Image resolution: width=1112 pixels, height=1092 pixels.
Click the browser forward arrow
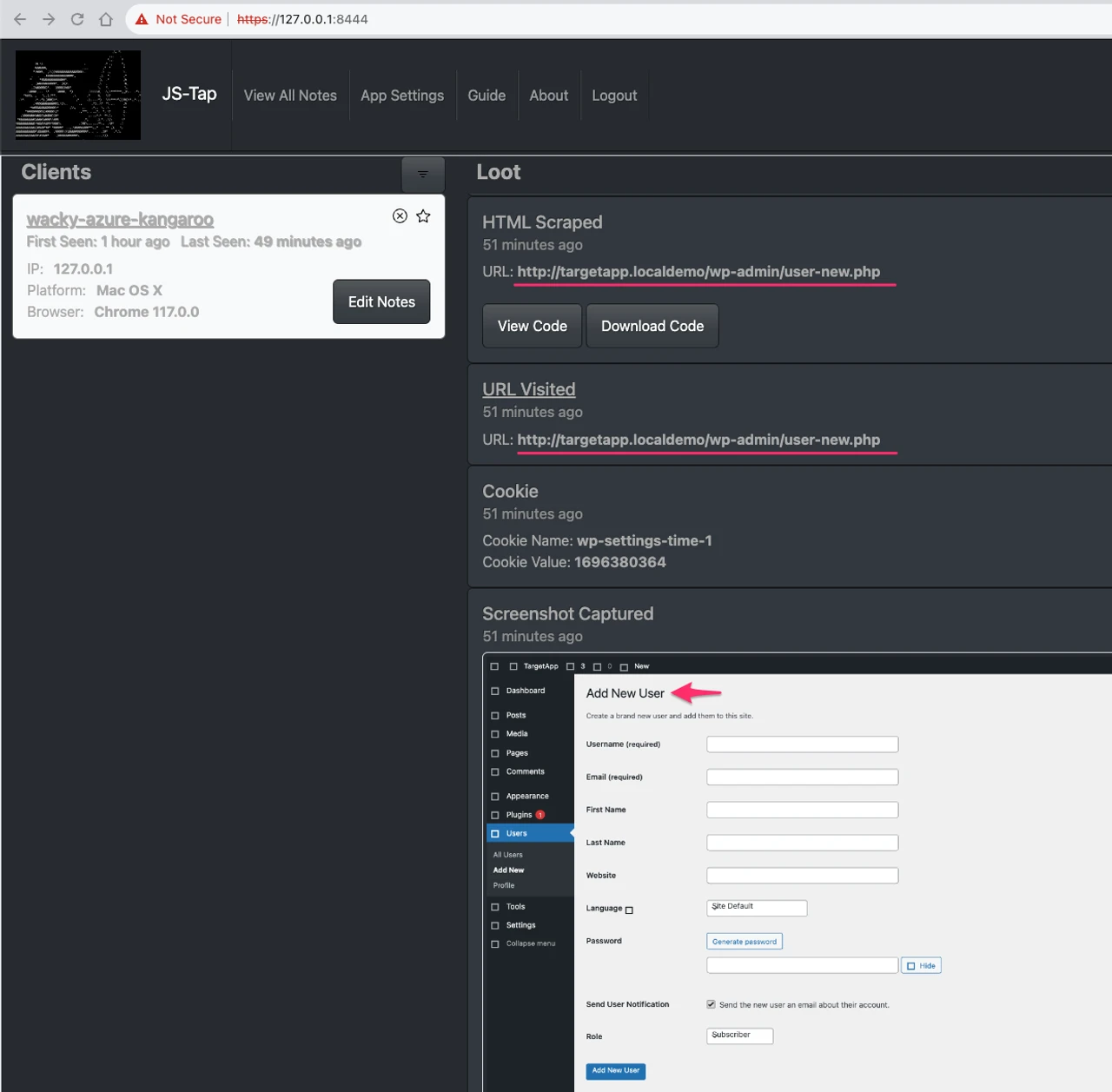(x=49, y=19)
